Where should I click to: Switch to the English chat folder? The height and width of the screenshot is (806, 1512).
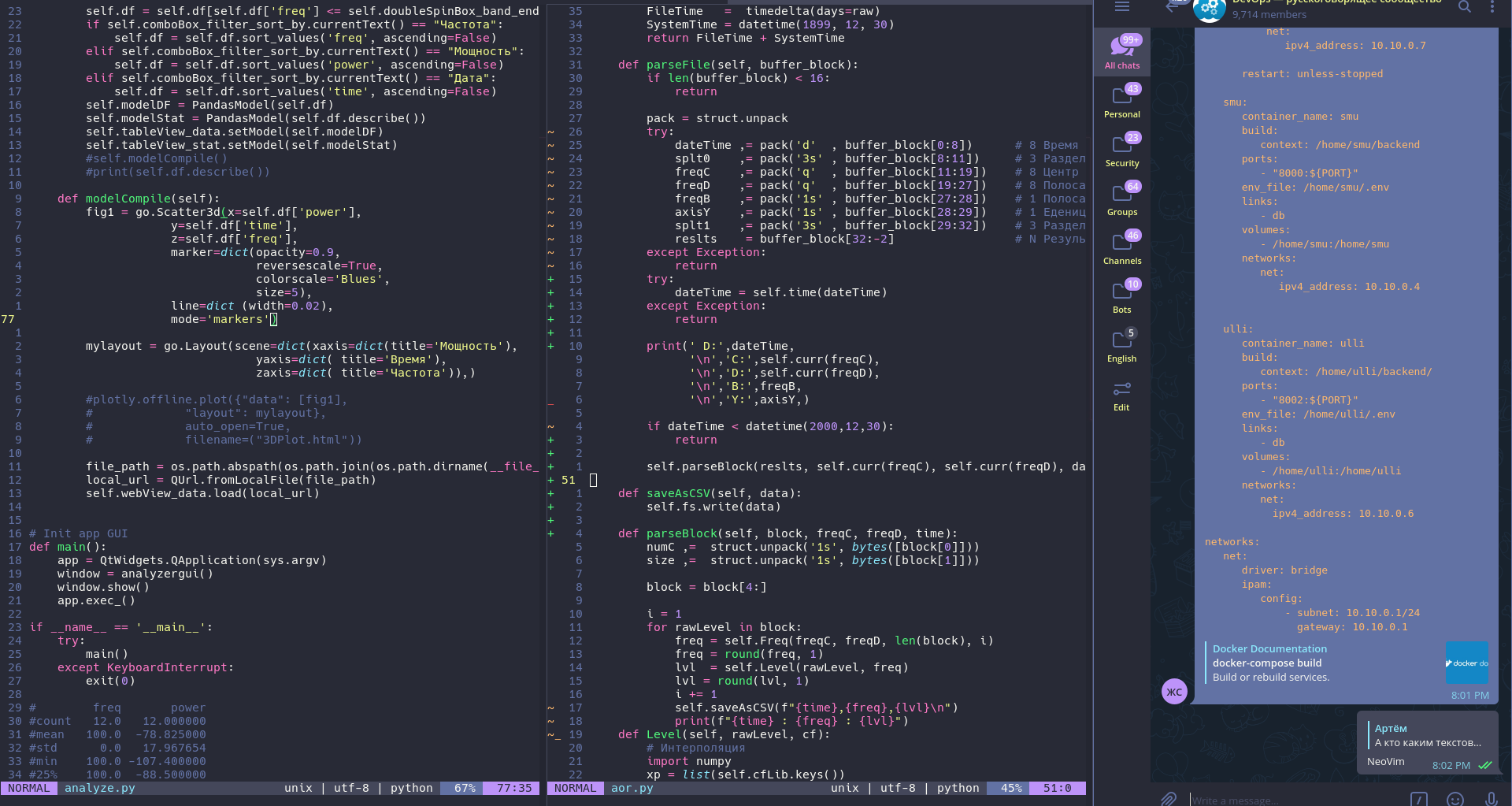[x=1122, y=345]
